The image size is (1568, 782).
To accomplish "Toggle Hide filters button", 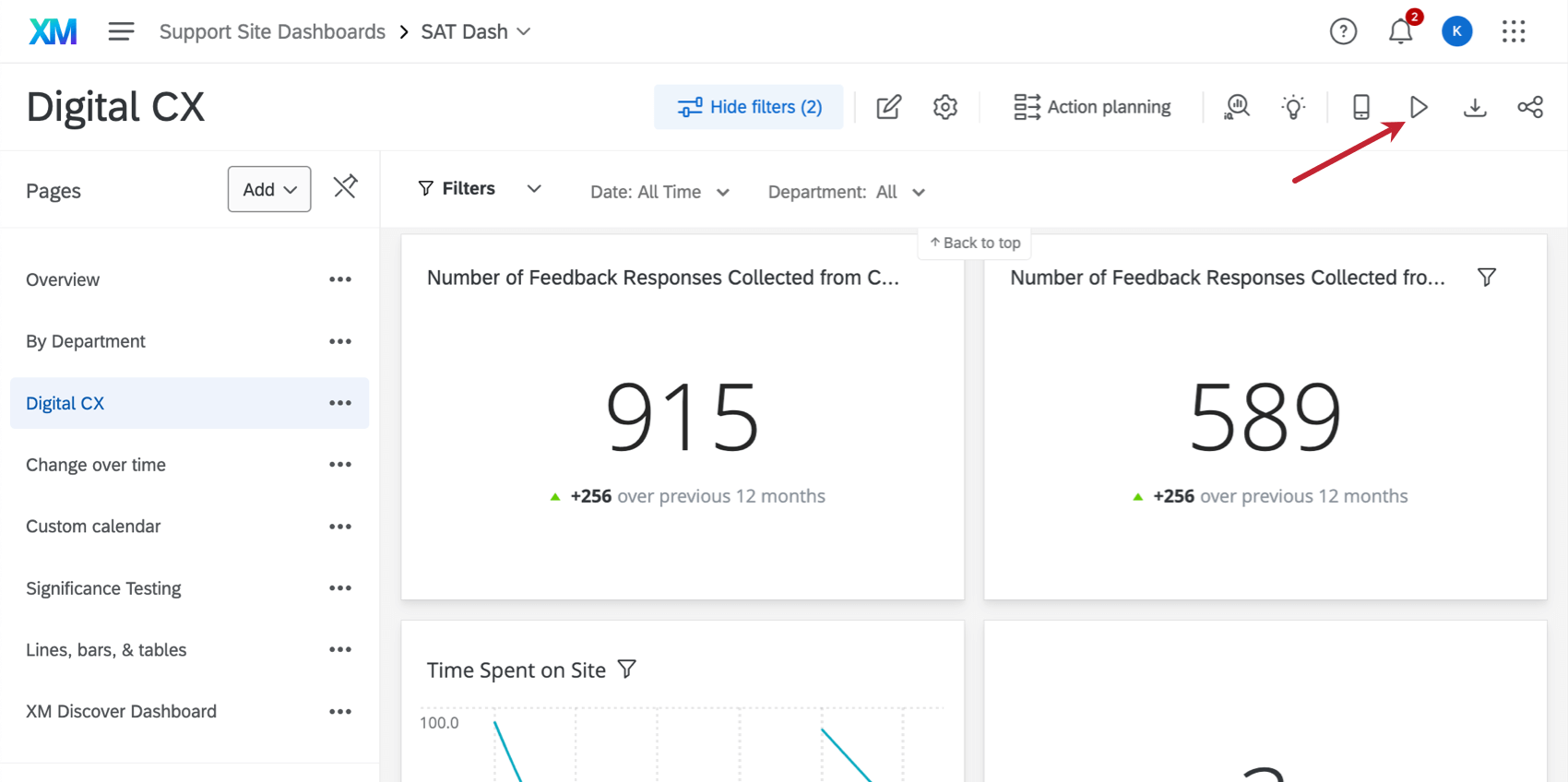I will coord(749,108).
